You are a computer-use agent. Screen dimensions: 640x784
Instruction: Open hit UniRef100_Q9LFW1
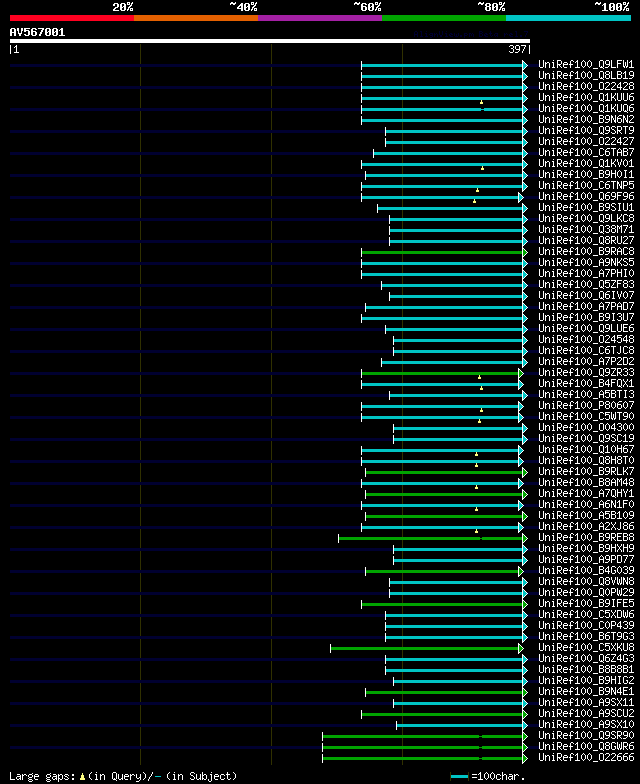586,64
